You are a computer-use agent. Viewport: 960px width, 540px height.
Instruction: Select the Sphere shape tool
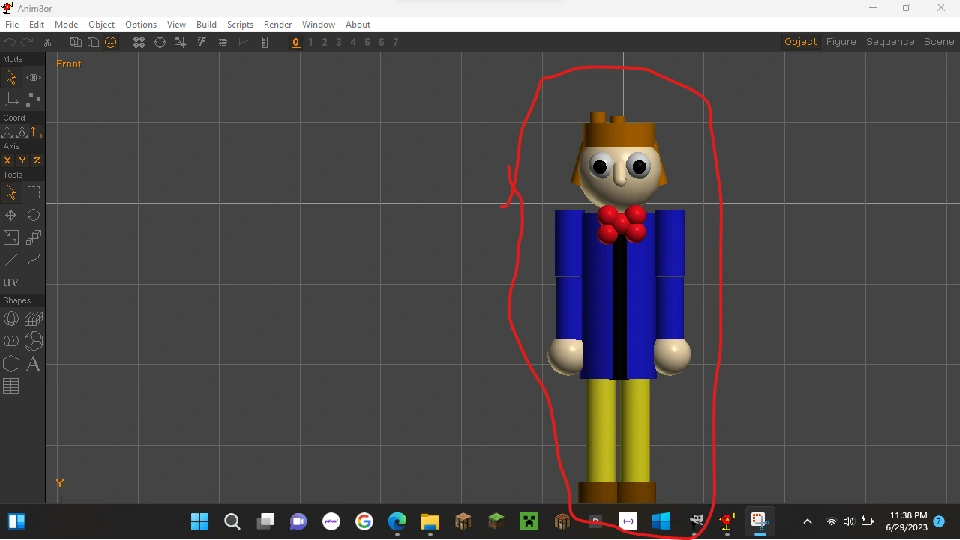pyautogui.click(x=11, y=319)
